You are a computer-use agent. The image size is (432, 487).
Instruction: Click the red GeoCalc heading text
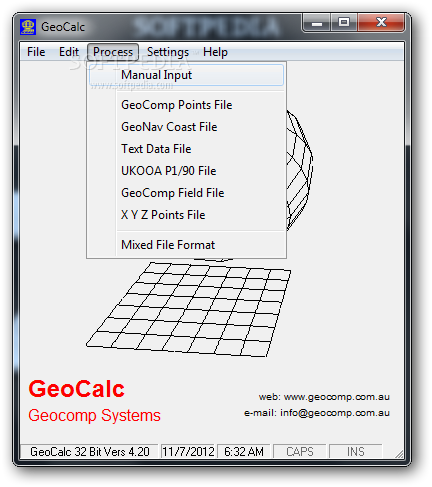point(77,389)
